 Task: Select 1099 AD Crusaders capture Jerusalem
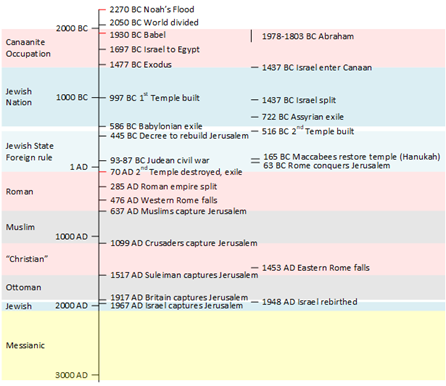pyautogui.click(x=184, y=243)
